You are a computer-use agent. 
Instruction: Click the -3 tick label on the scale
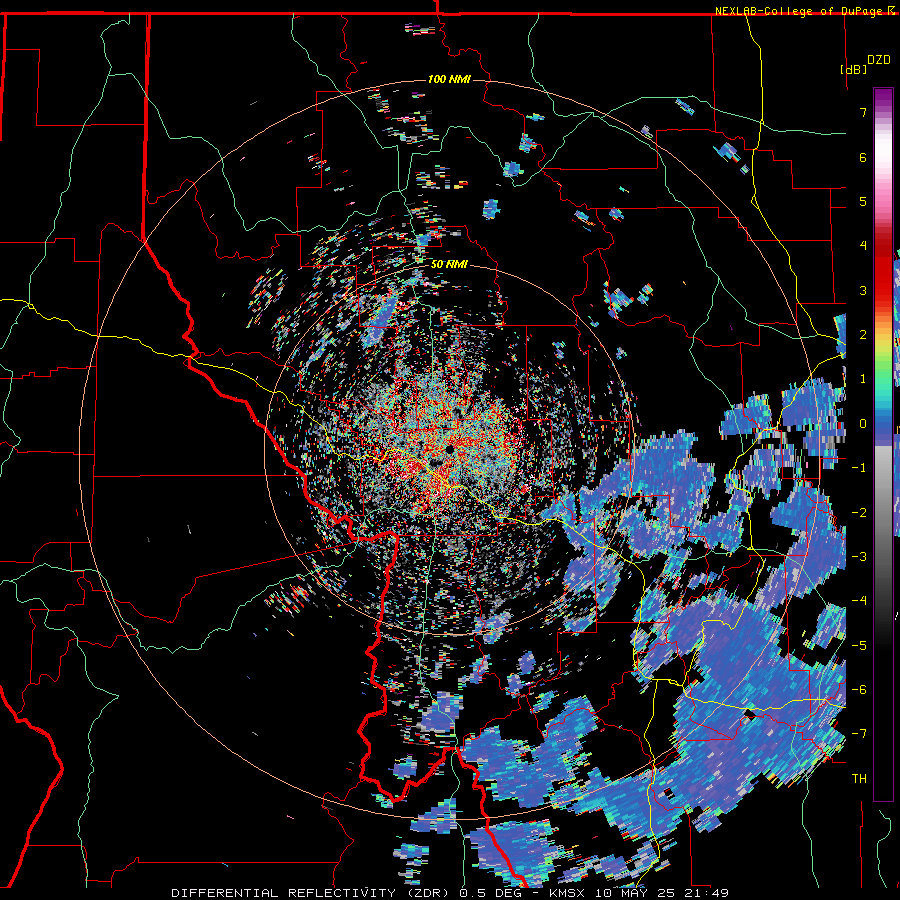click(x=859, y=557)
